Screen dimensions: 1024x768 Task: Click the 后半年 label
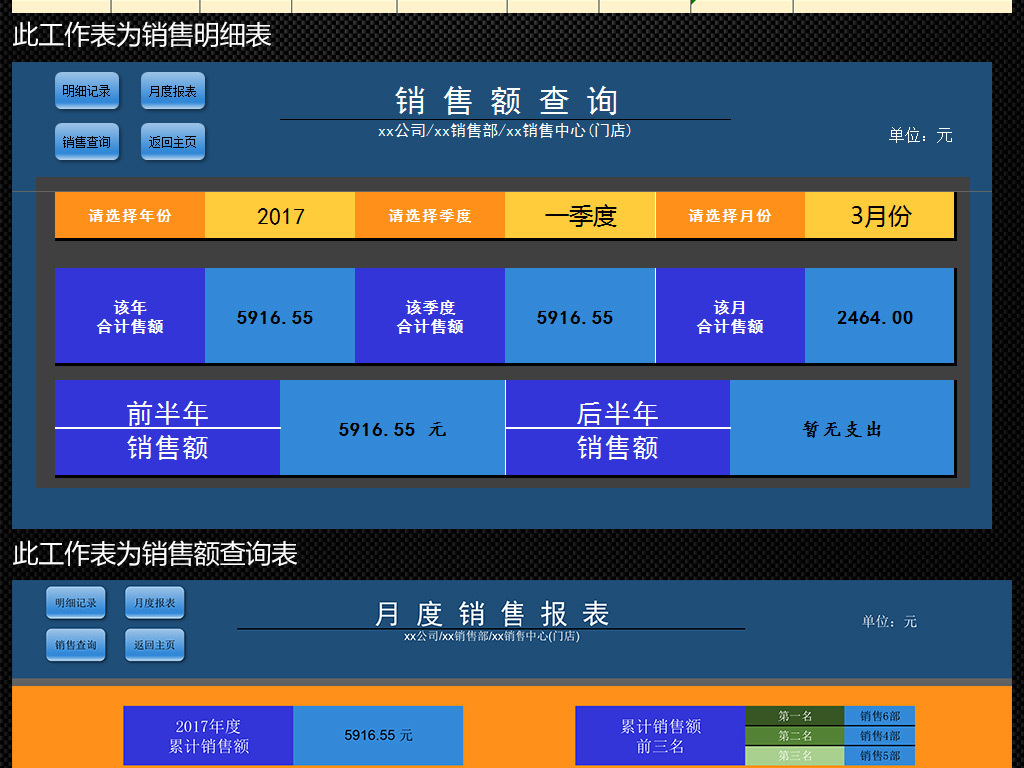coord(617,413)
